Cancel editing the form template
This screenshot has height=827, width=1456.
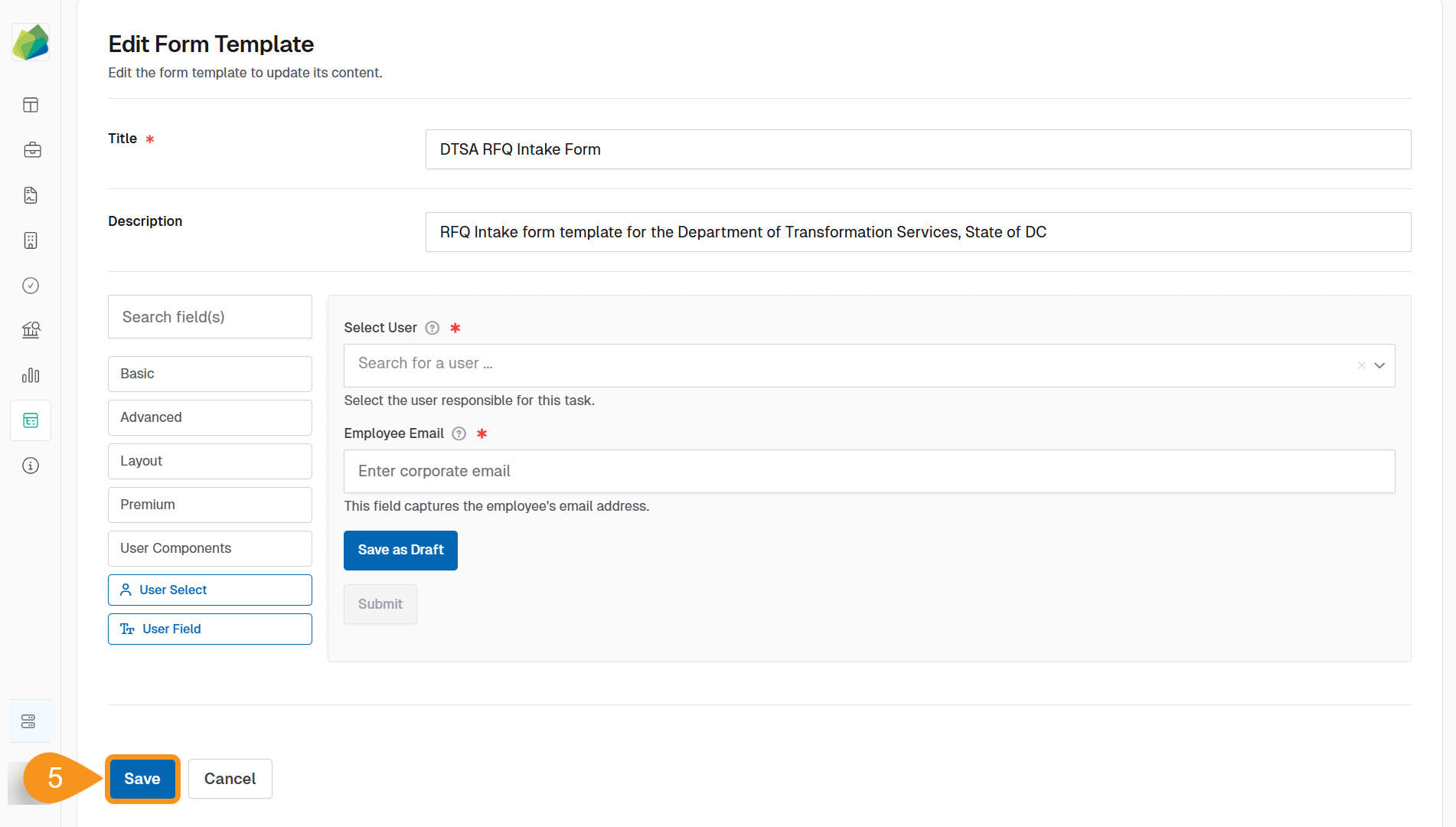pos(230,778)
